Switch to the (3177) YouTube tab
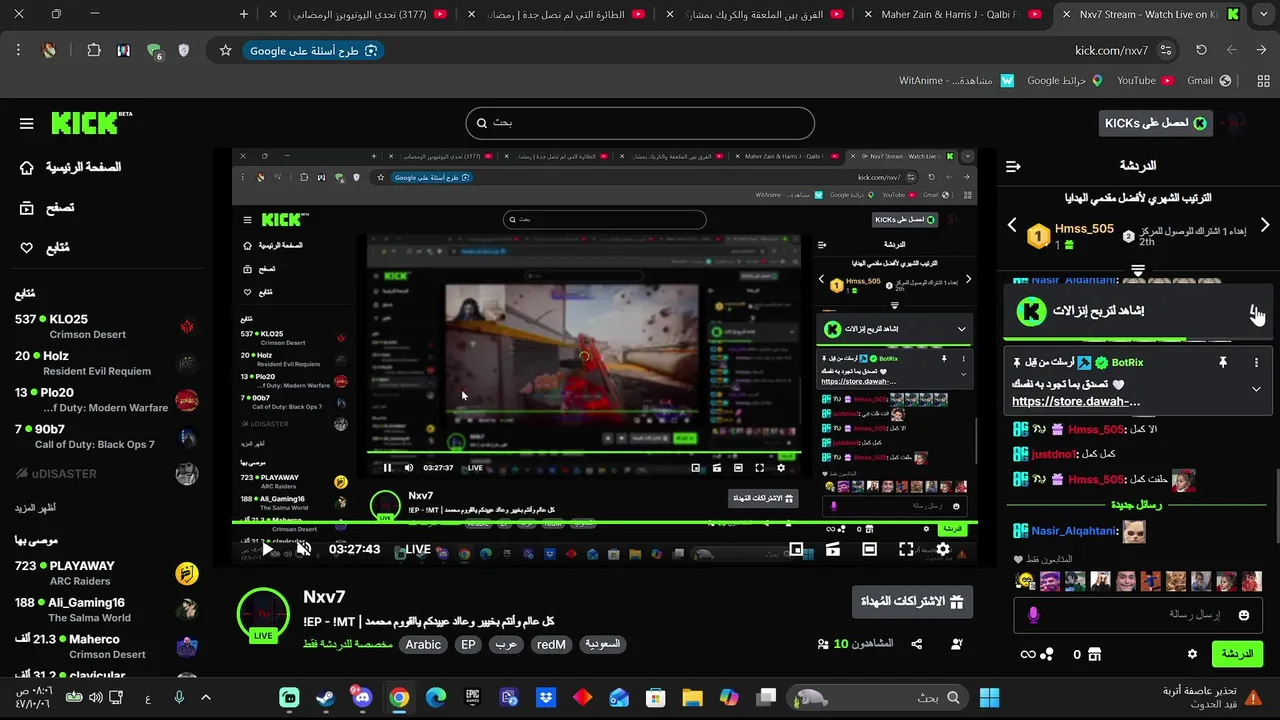This screenshot has width=1280, height=720. pos(359,14)
